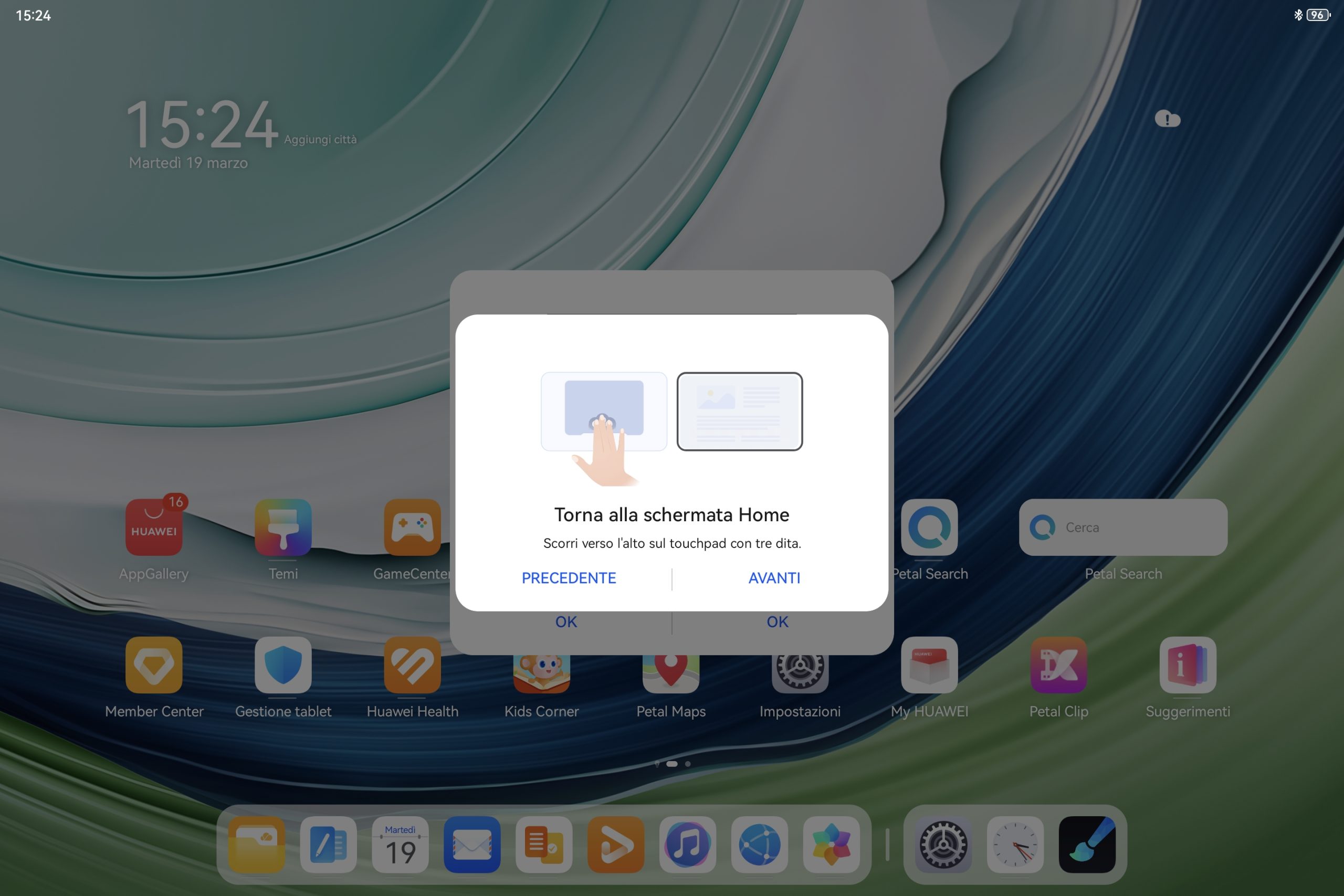This screenshot has height=896, width=1344.
Task: Tap the left OK button behind the dialog
Action: pos(566,621)
